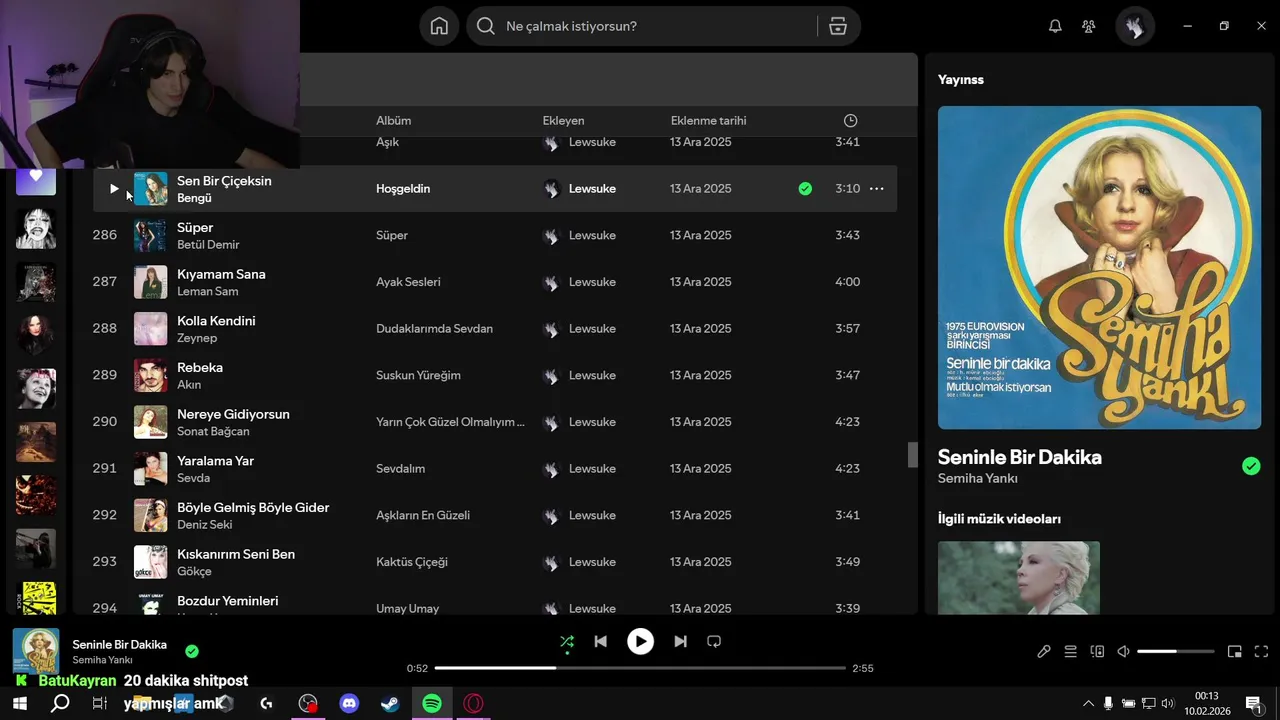The height and width of the screenshot is (720, 1280).
Task: Open Opera GX from taskbar
Action: [474, 703]
